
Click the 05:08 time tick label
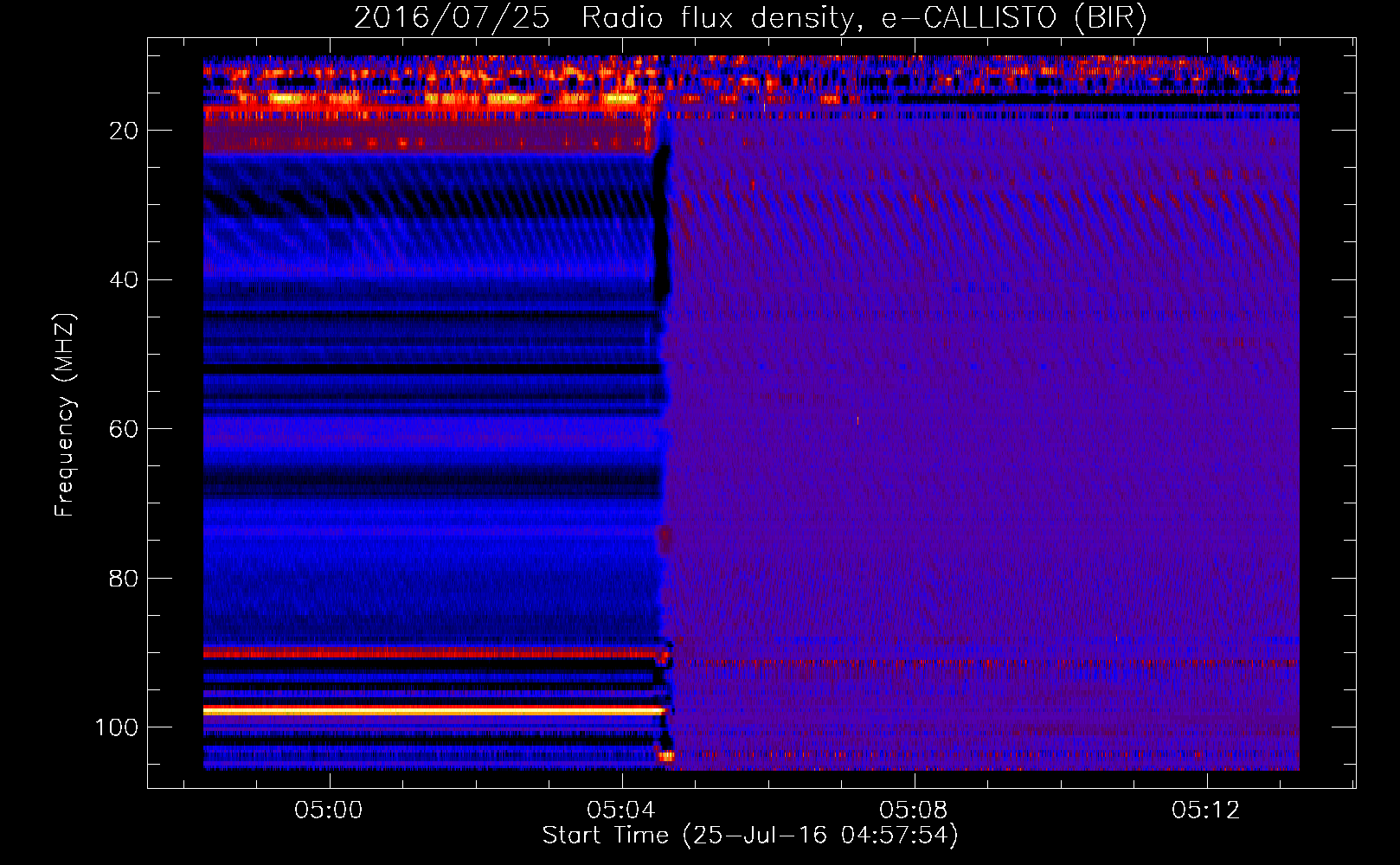pos(914,811)
